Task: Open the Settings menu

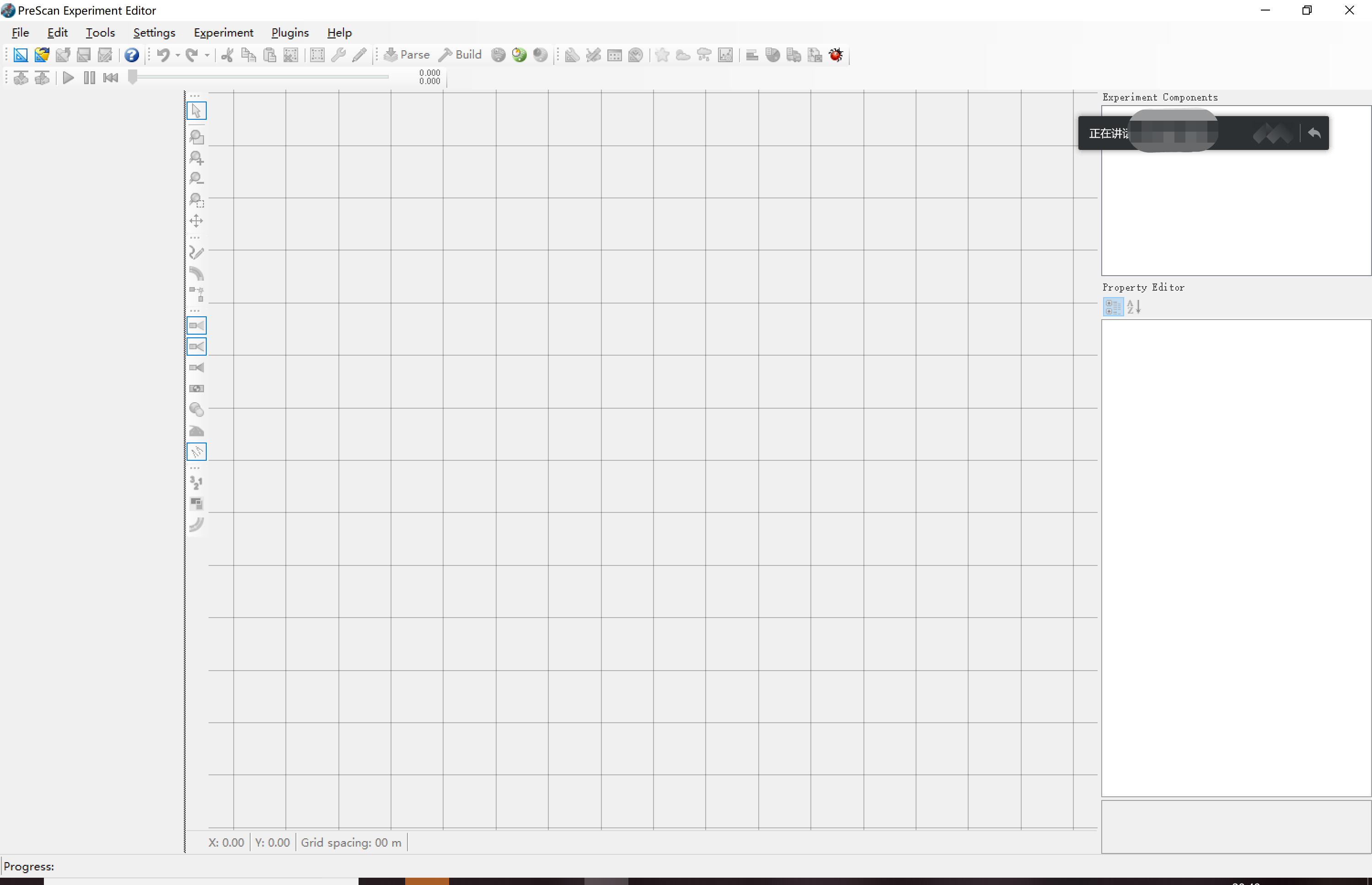Action: click(x=154, y=33)
